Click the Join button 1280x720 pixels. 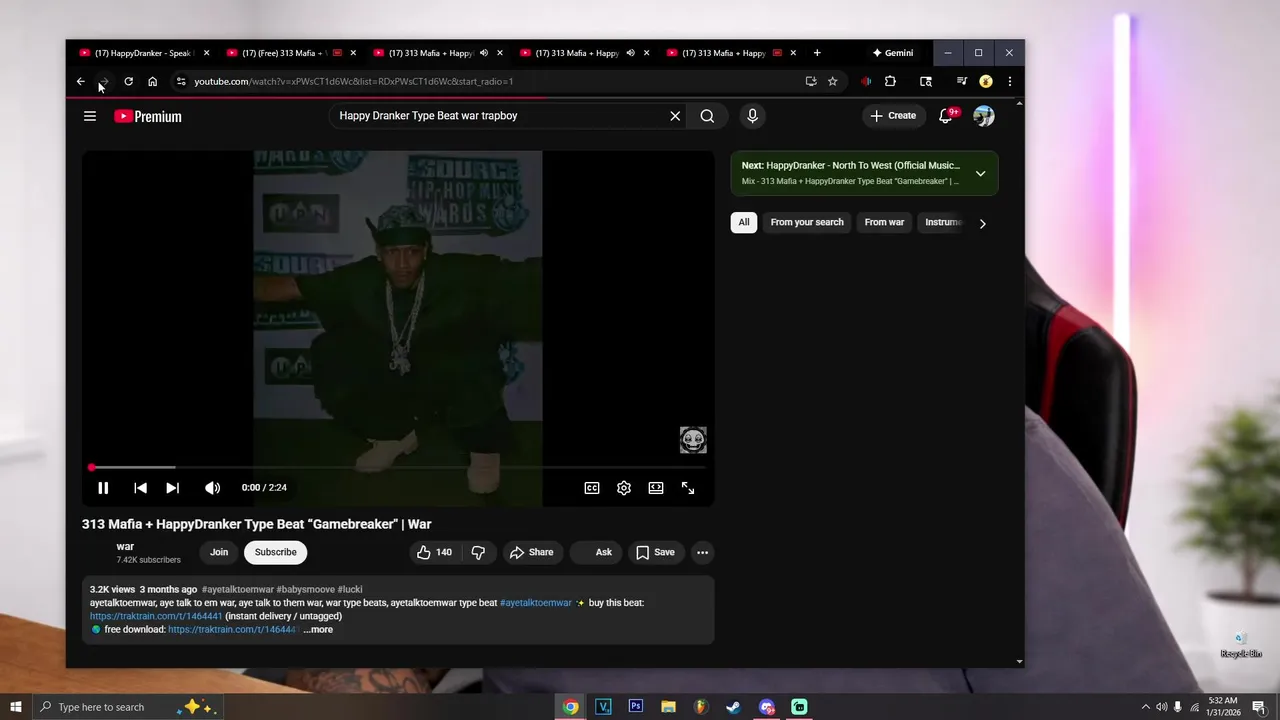click(219, 552)
